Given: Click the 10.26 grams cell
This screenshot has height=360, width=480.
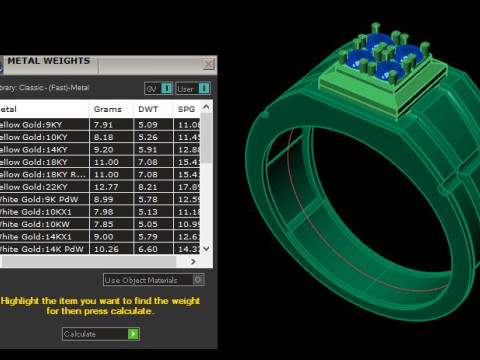Looking at the screenshot, I should pyautogui.click(x=111, y=249).
